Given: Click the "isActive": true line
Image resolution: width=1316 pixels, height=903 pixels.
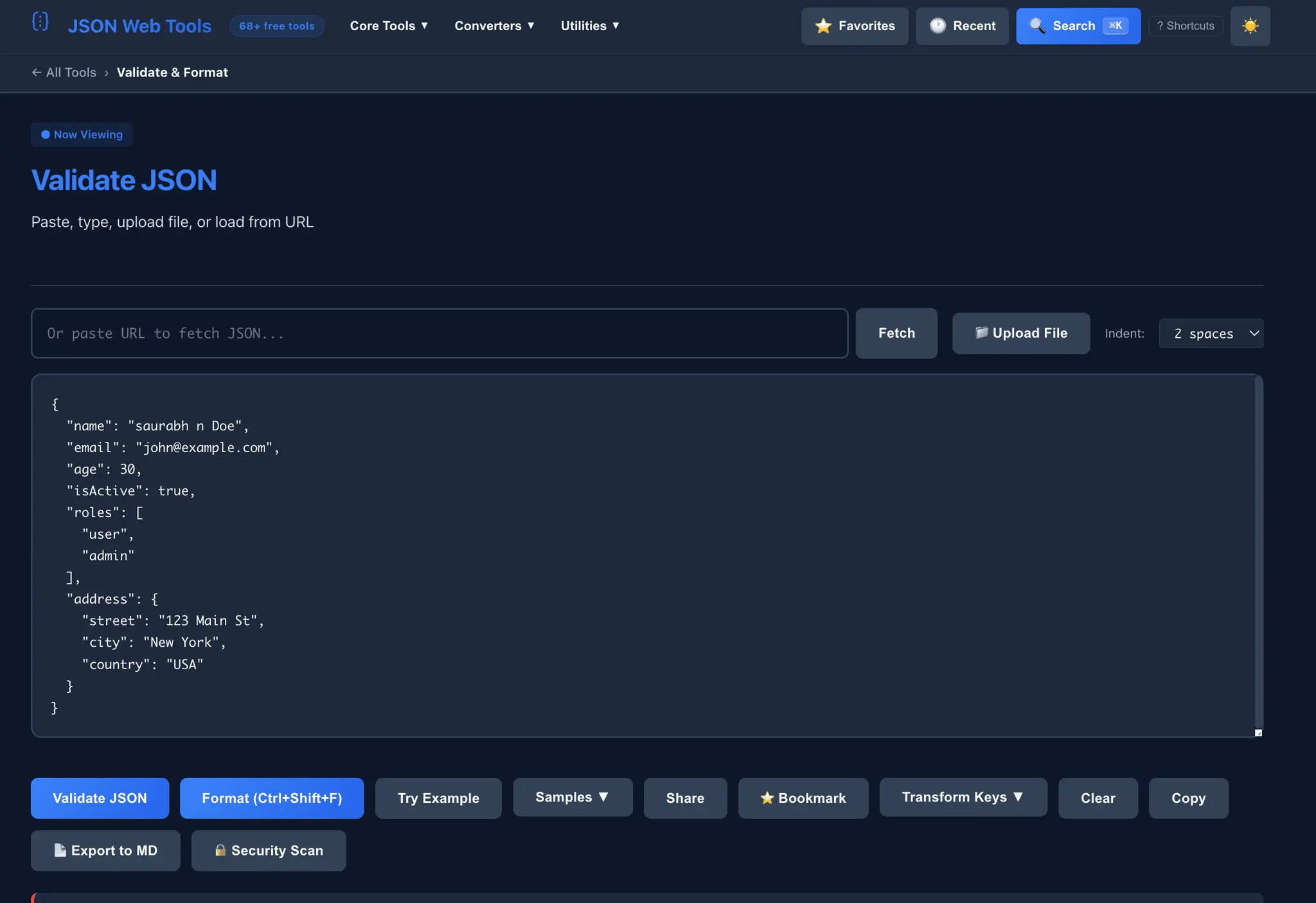Looking at the screenshot, I should [130, 491].
